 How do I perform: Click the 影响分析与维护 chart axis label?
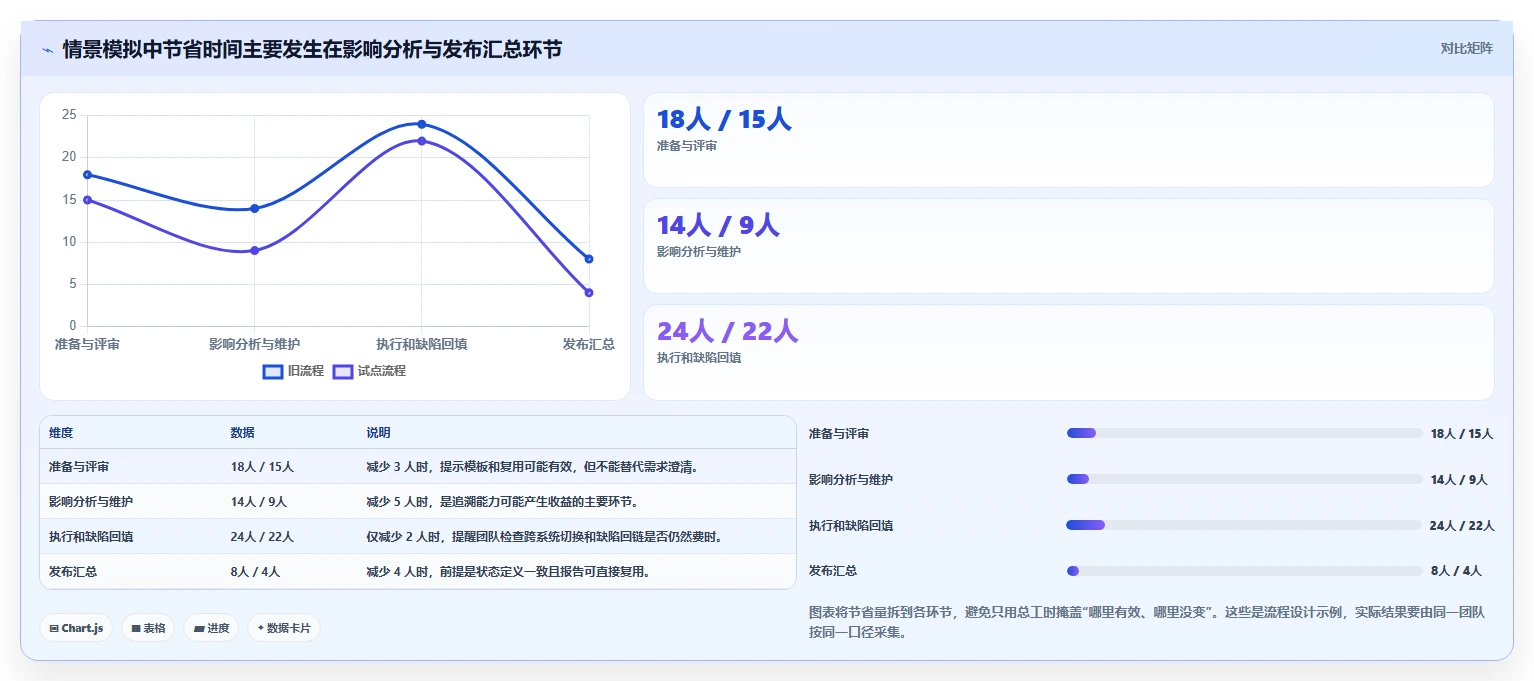pyautogui.click(x=254, y=344)
